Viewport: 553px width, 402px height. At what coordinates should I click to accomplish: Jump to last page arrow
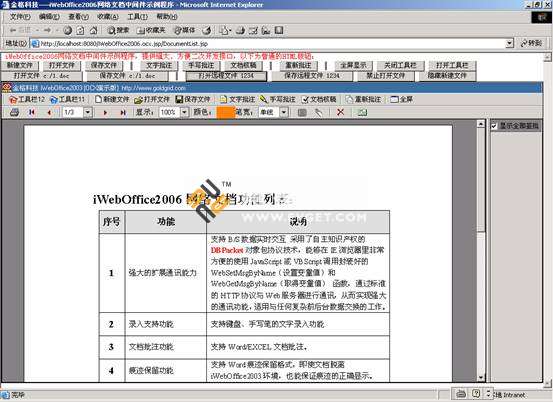click(123, 112)
